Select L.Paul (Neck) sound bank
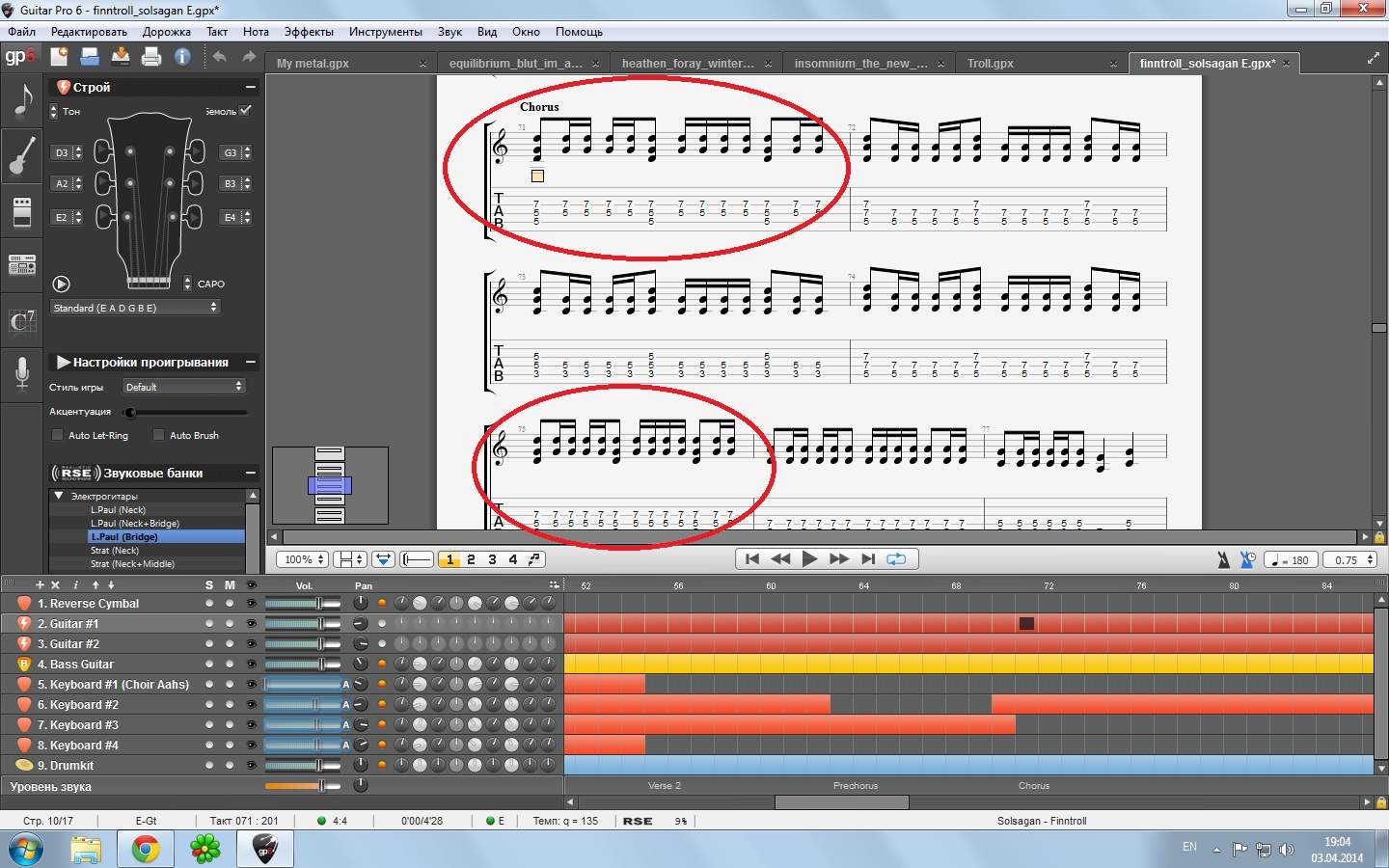This screenshot has width=1389, height=868. point(119,509)
